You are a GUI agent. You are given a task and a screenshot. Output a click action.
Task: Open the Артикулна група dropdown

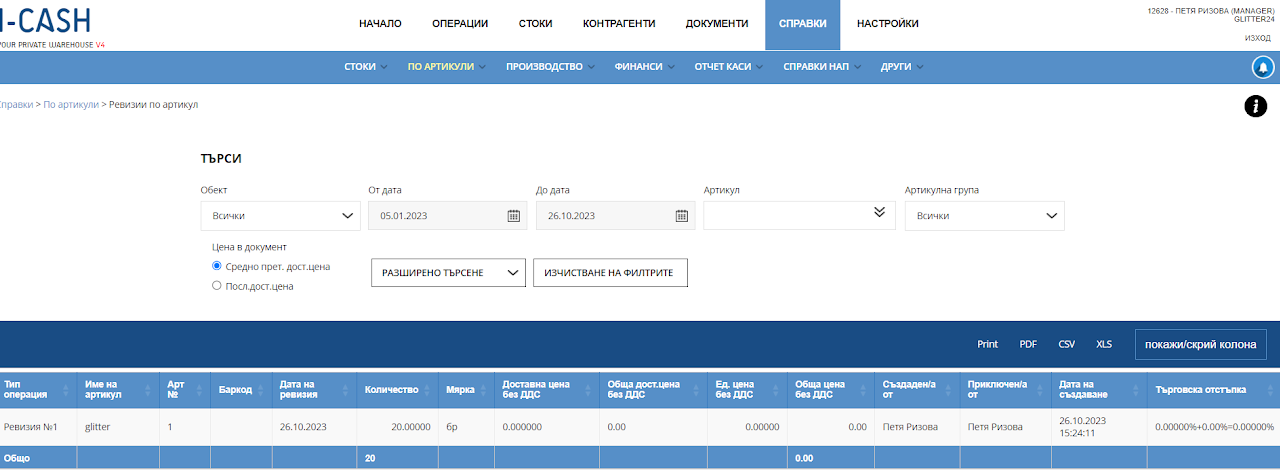pyautogui.click(x=984, y=216)
